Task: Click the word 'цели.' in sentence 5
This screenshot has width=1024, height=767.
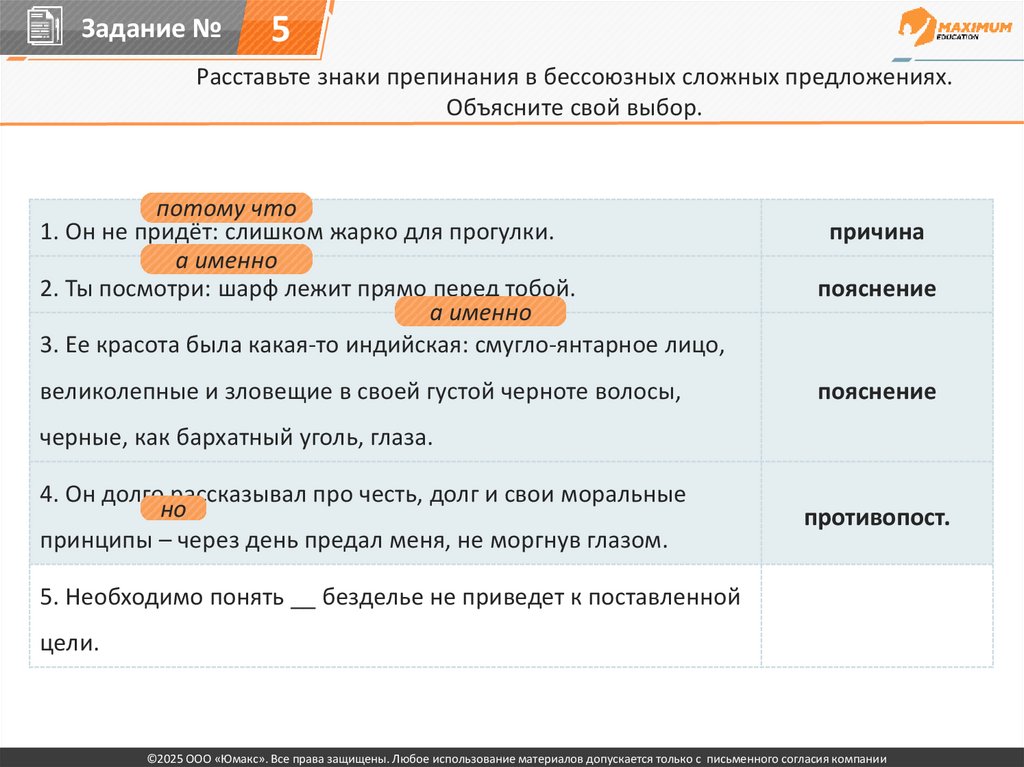Action: pos(69,644)
